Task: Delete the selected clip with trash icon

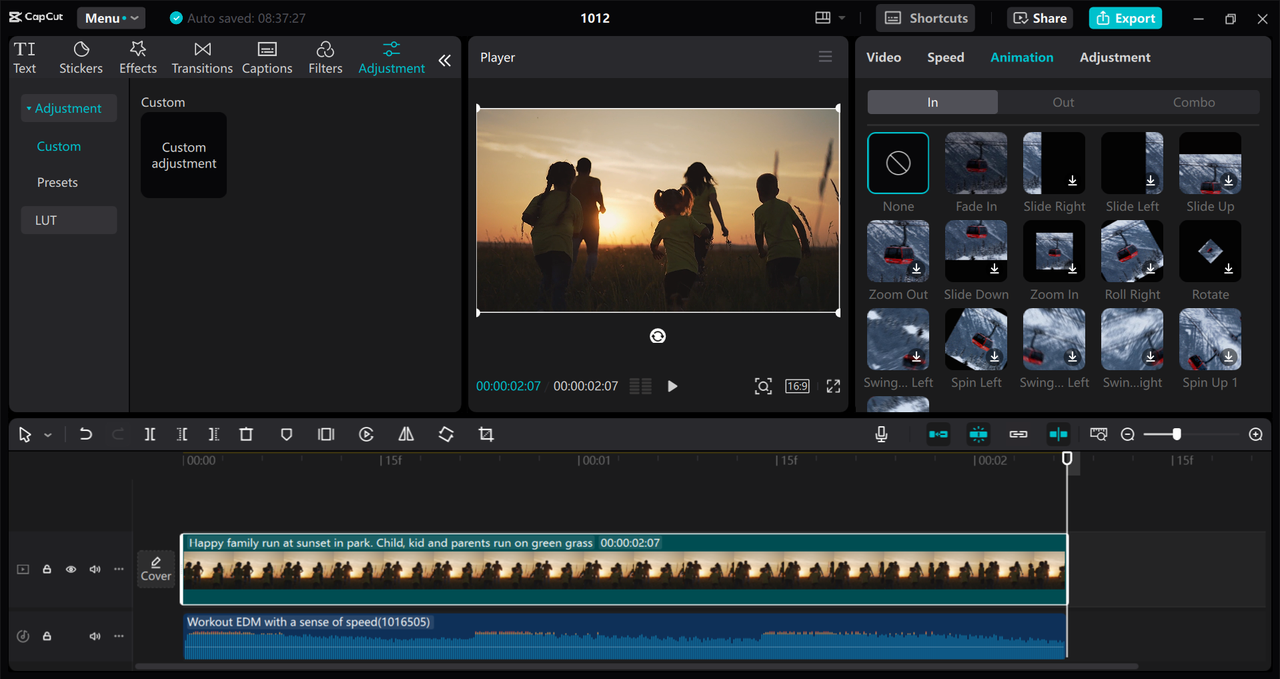Action: (x=246, y=434)
